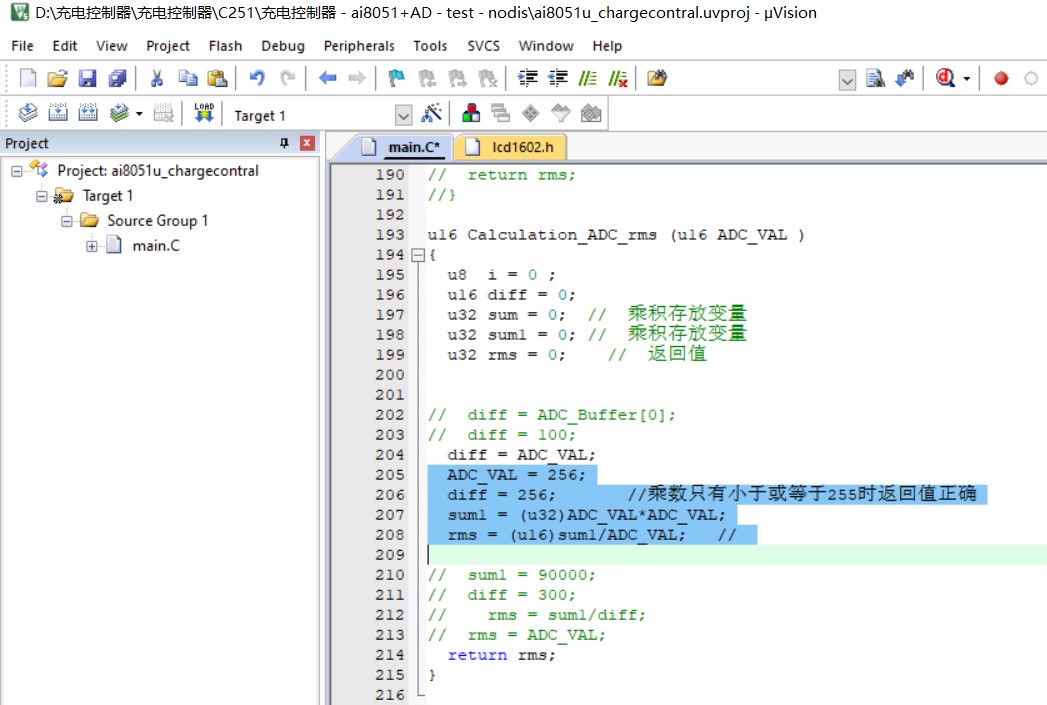This screenshot has height=705, width=1047.
Task: Place cursor on line 214 return statement
Action: 500,655
